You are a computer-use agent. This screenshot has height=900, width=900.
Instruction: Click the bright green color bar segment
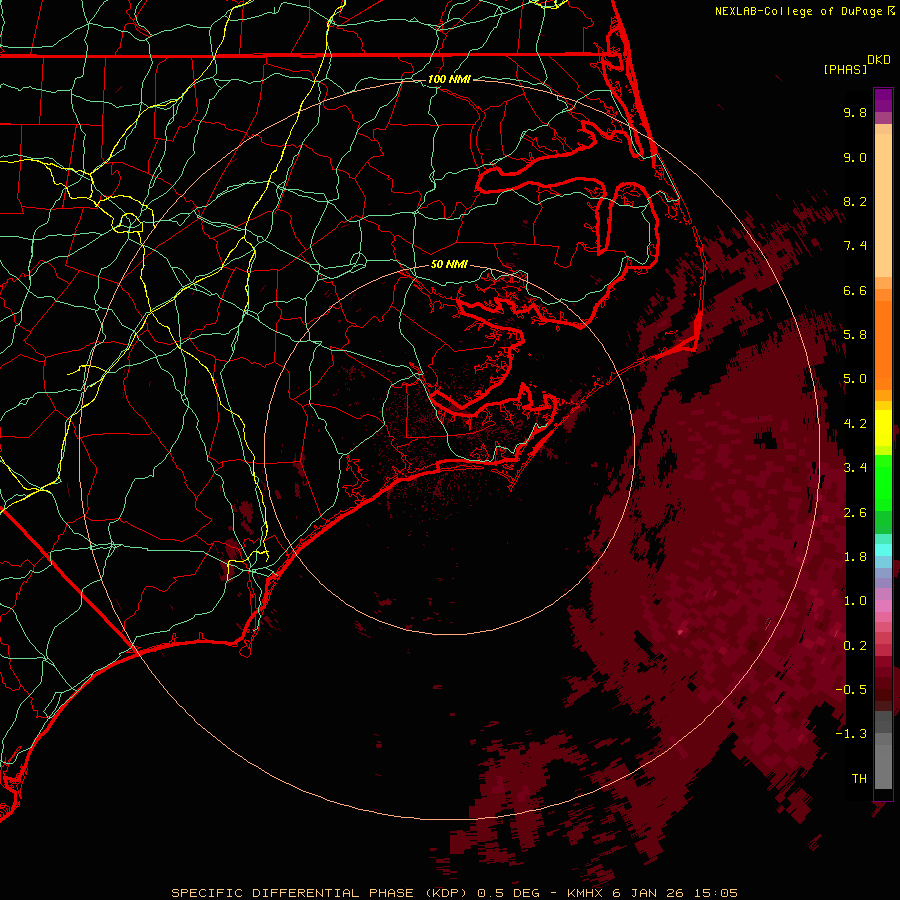(x=883, y=482)
